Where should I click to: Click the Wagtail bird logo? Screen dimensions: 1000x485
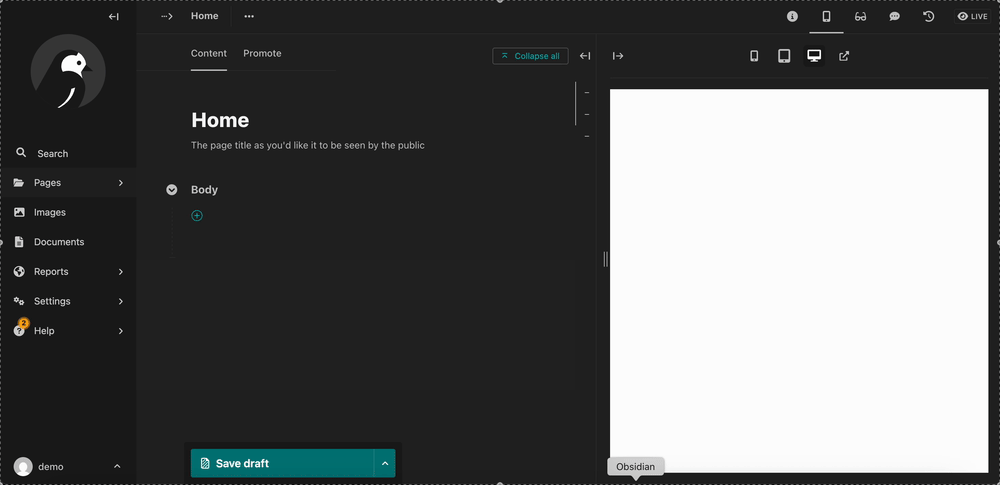[x=68, y=71]
